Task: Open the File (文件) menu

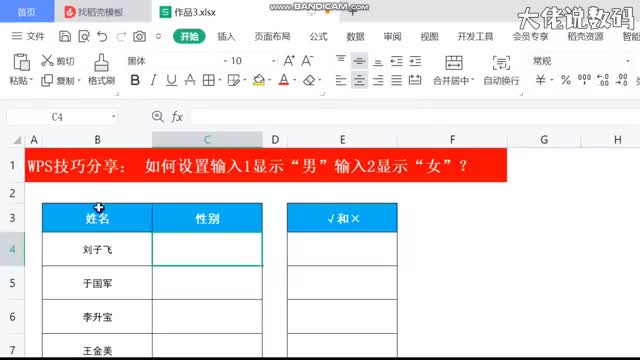Action: click(28, 36)
